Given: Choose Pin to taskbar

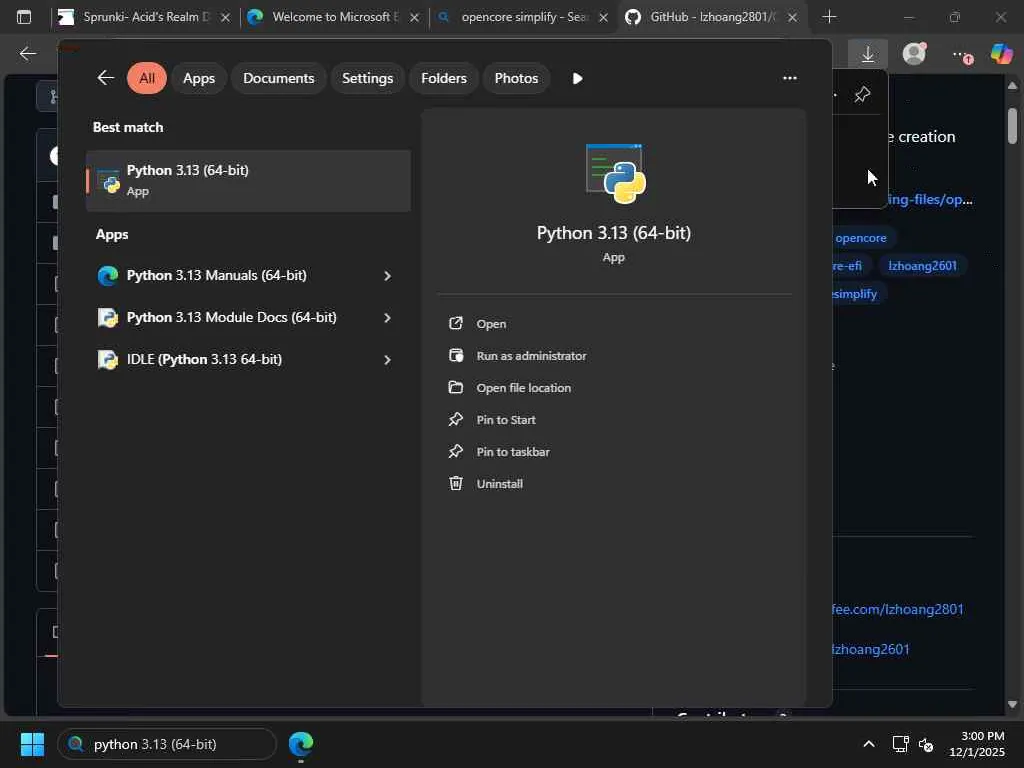Looking at the screenshot, I should point(513,452).
